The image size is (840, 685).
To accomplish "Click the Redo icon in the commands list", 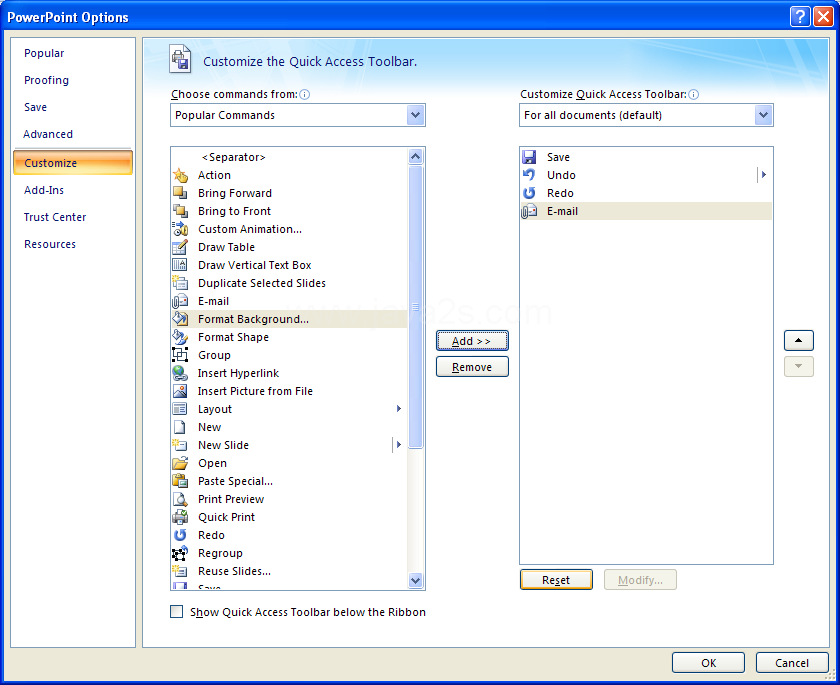I will tap(180, 535).
